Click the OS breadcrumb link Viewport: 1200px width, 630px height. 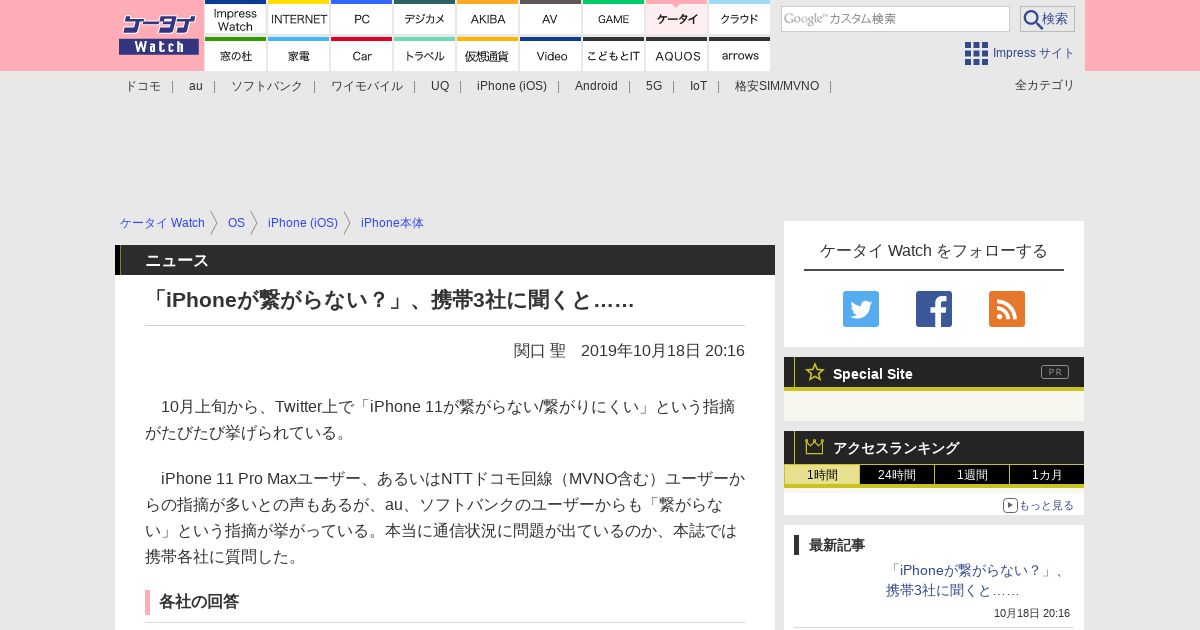[236, 223]
